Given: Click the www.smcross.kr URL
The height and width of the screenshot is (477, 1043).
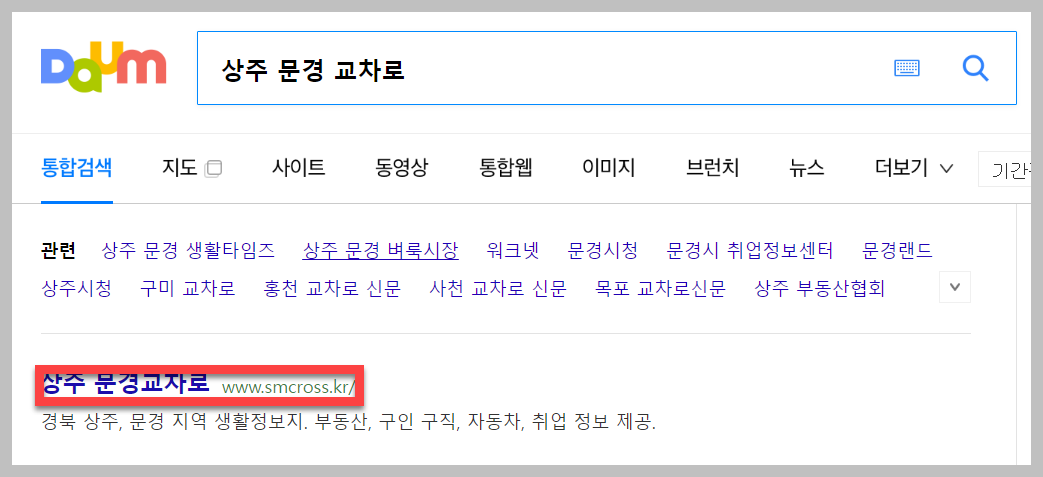Looking at the screenshot, I should (289, 387).
